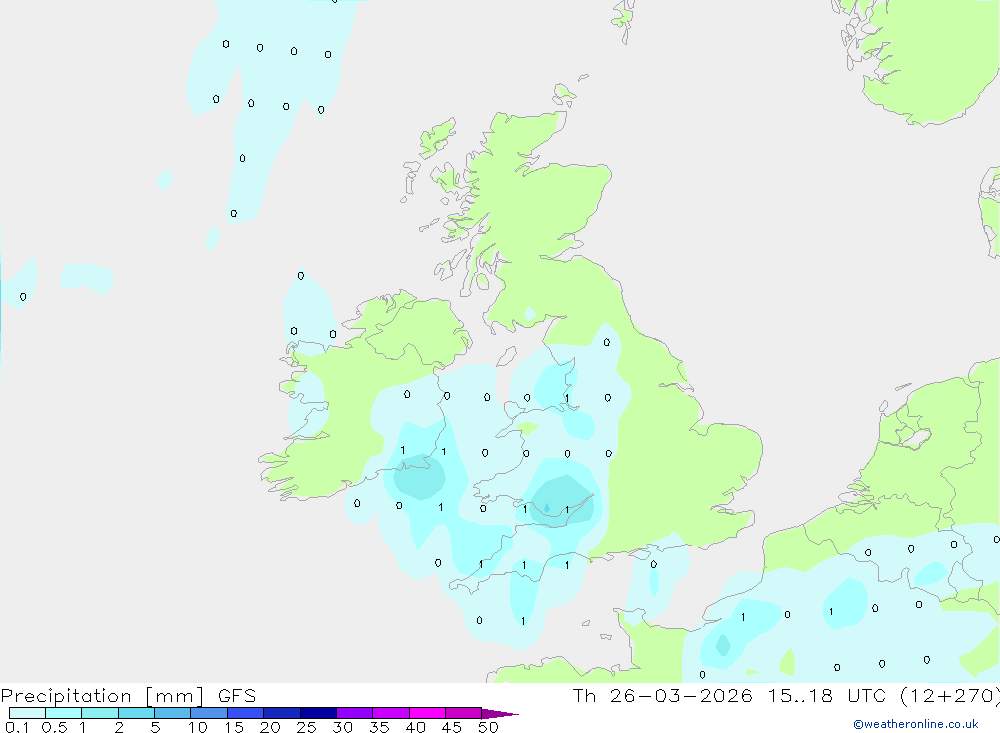Select the 1–2 mm legend color swatch
Viewport: 1000px width, 733px height.
[100, 713]
